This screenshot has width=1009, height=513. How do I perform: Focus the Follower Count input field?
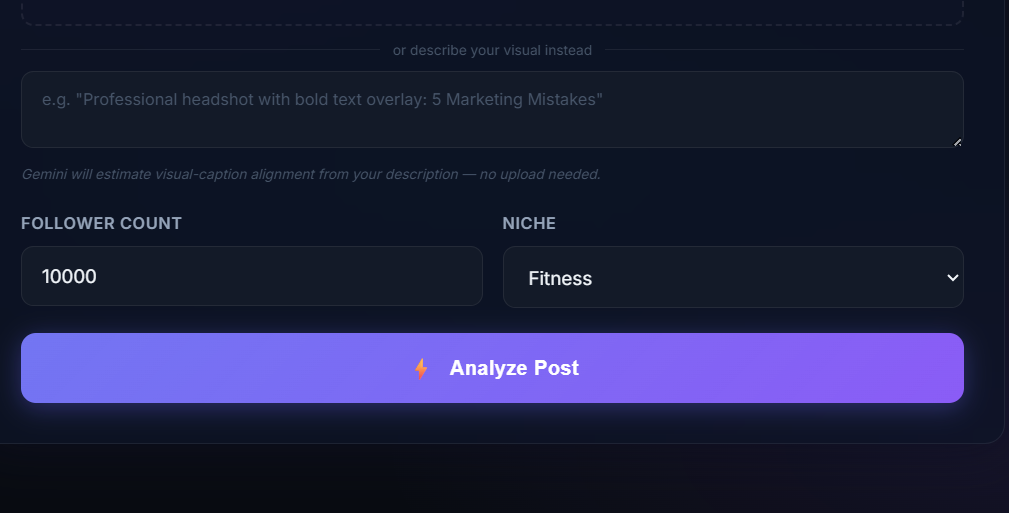tap(252, 276)
